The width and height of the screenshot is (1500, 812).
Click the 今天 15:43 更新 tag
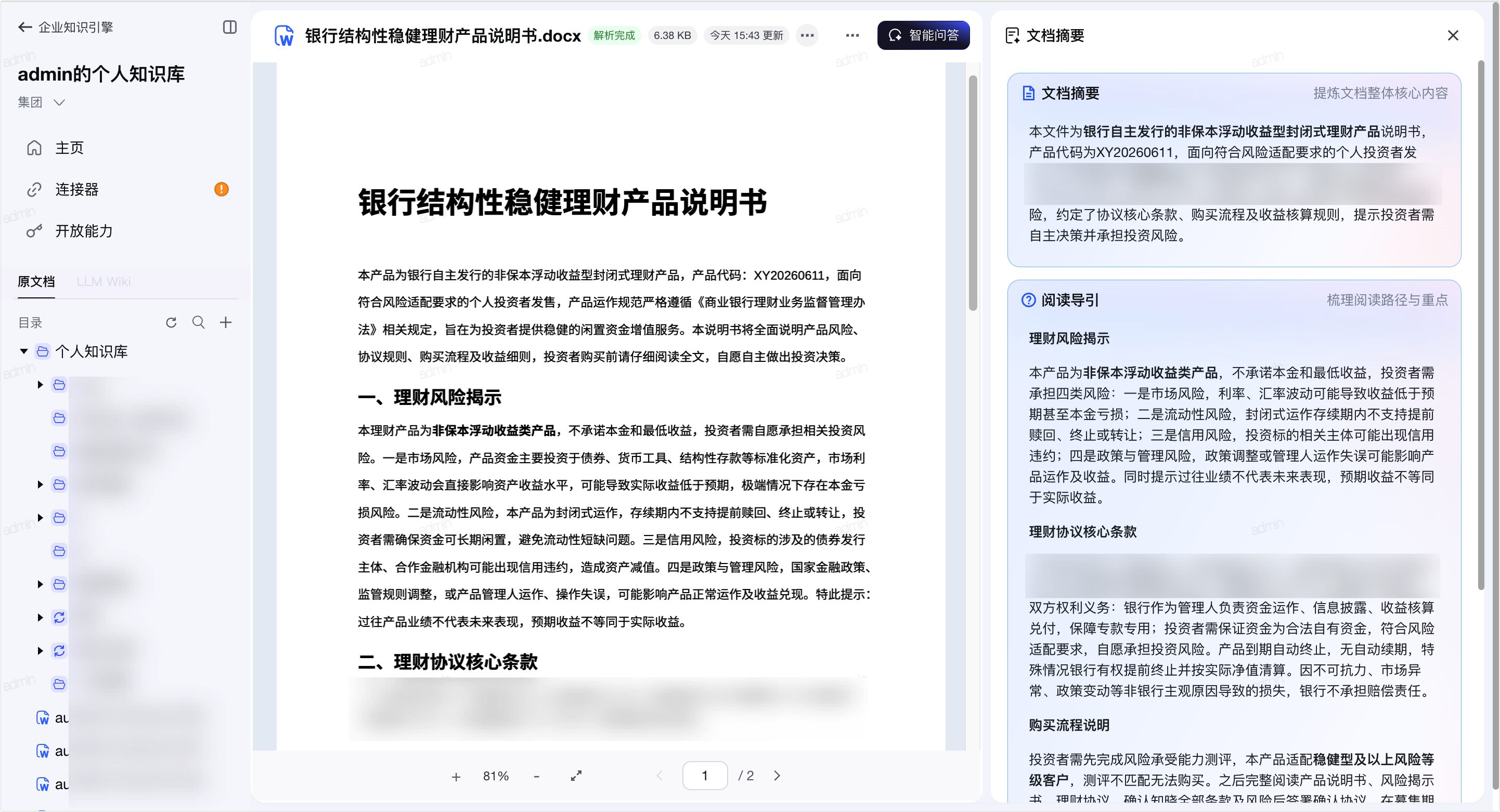pyautogui.click(x=746, y=35)
